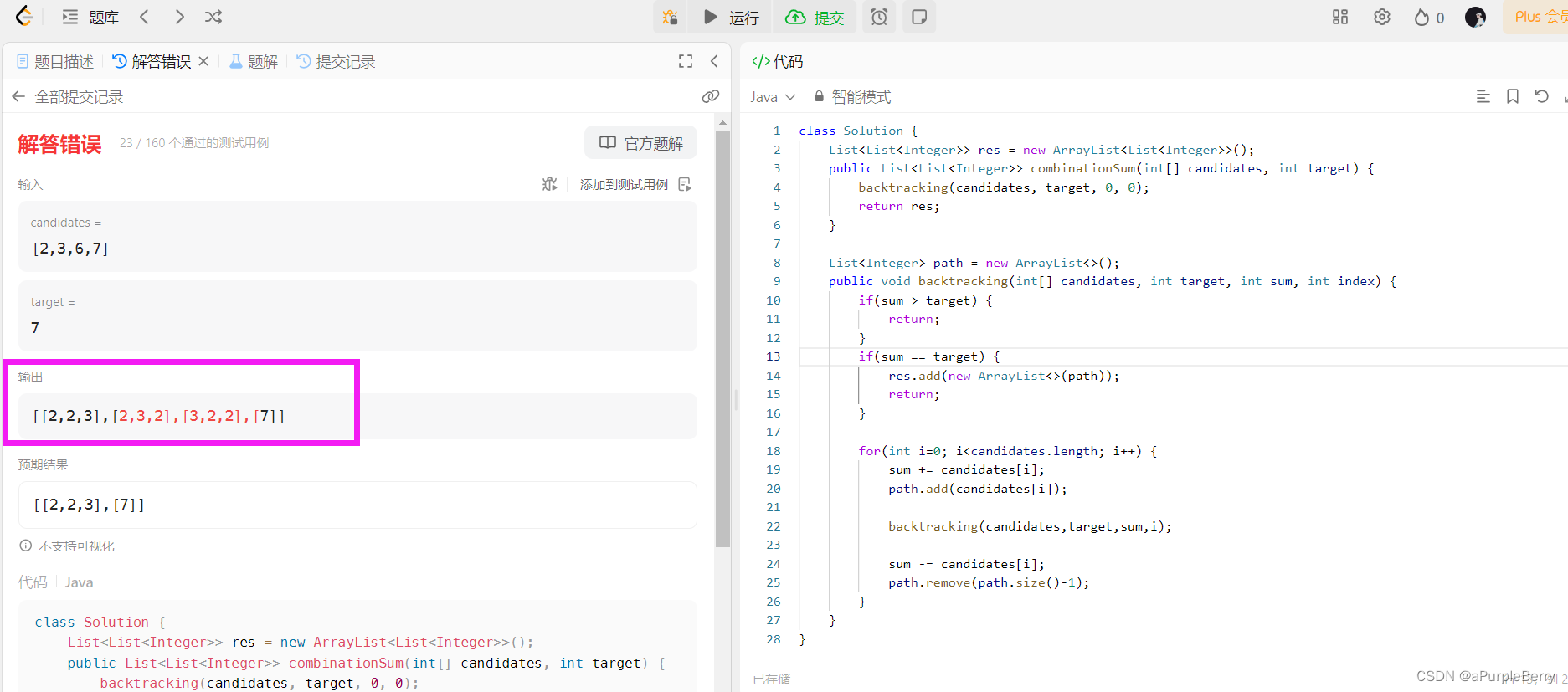The width and height of the screenshot is (1568, 692).
Task: Open the alarm timer icon
Action: (x=879, y=17)
